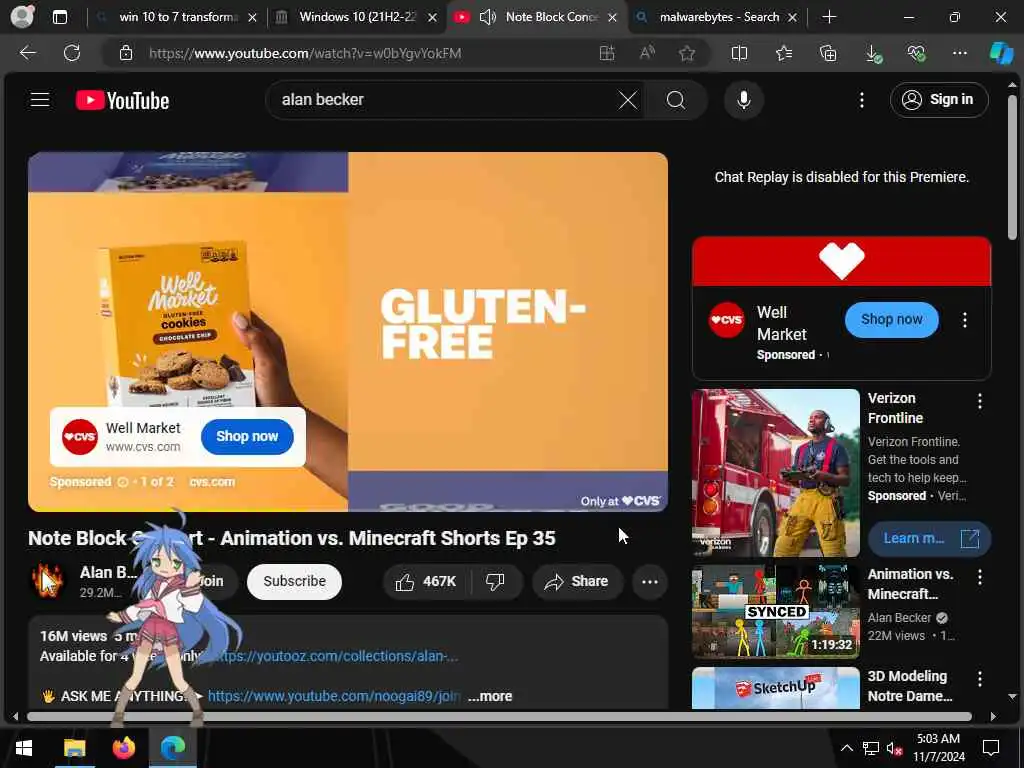Mute the Note Block tab speaker icon
This screenshot has height=768, width=1024.
[x=487, y=17]
